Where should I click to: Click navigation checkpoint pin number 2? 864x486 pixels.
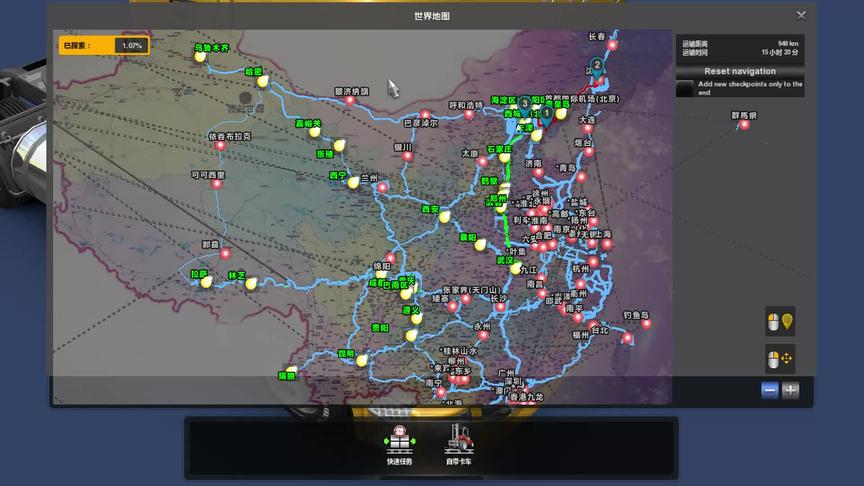(597, 67)
